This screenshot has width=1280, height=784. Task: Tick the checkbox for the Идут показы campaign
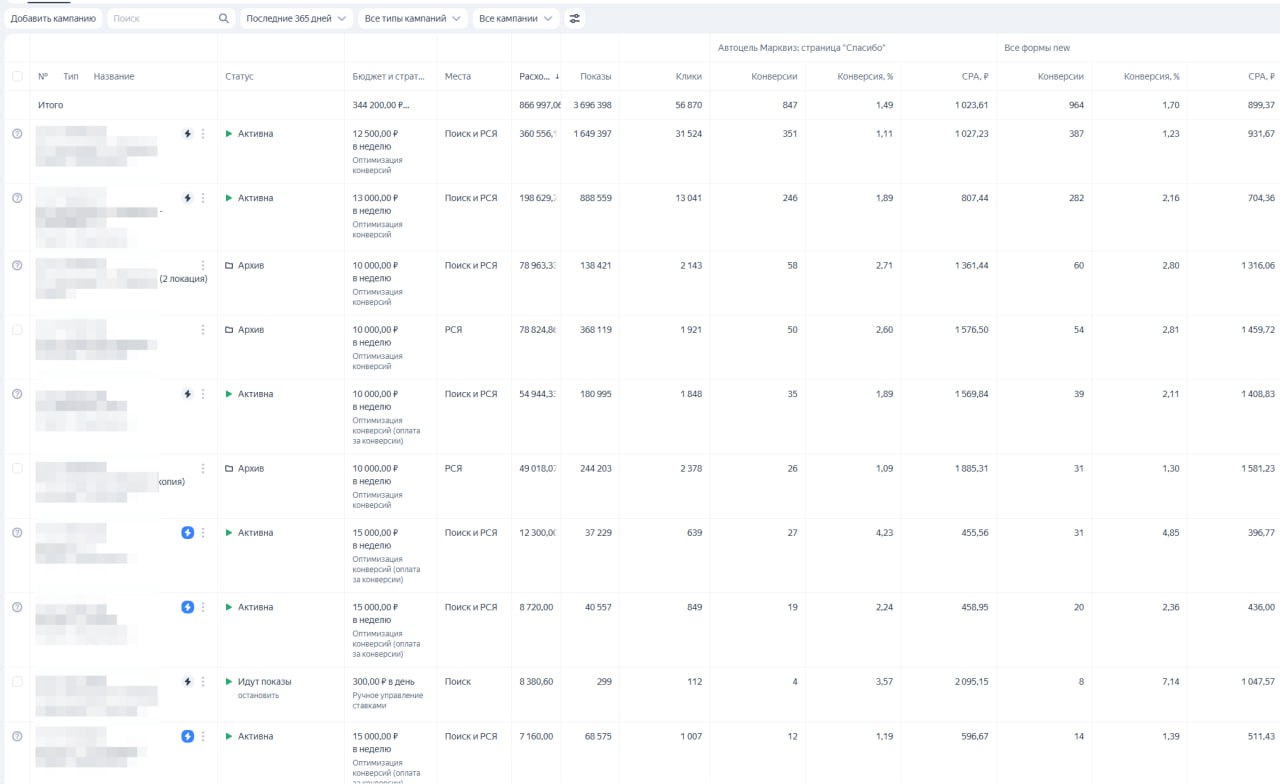click(x=17, y=681)
